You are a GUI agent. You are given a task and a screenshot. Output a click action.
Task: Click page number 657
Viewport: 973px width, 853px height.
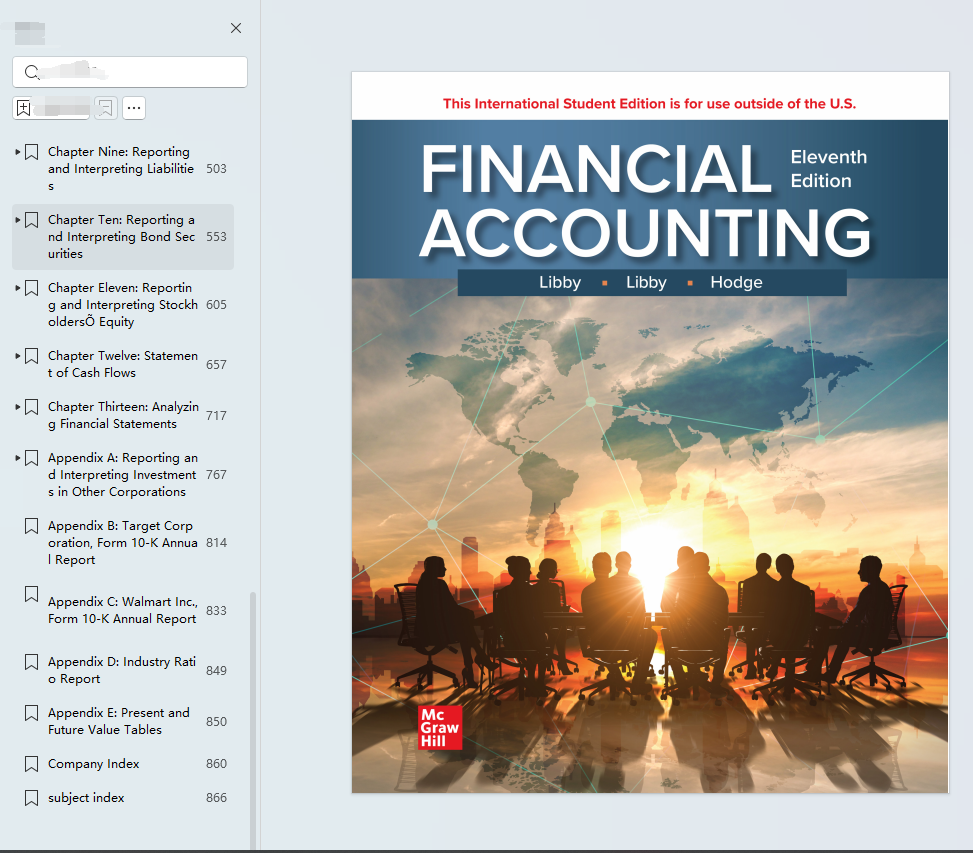pos(216,364)
